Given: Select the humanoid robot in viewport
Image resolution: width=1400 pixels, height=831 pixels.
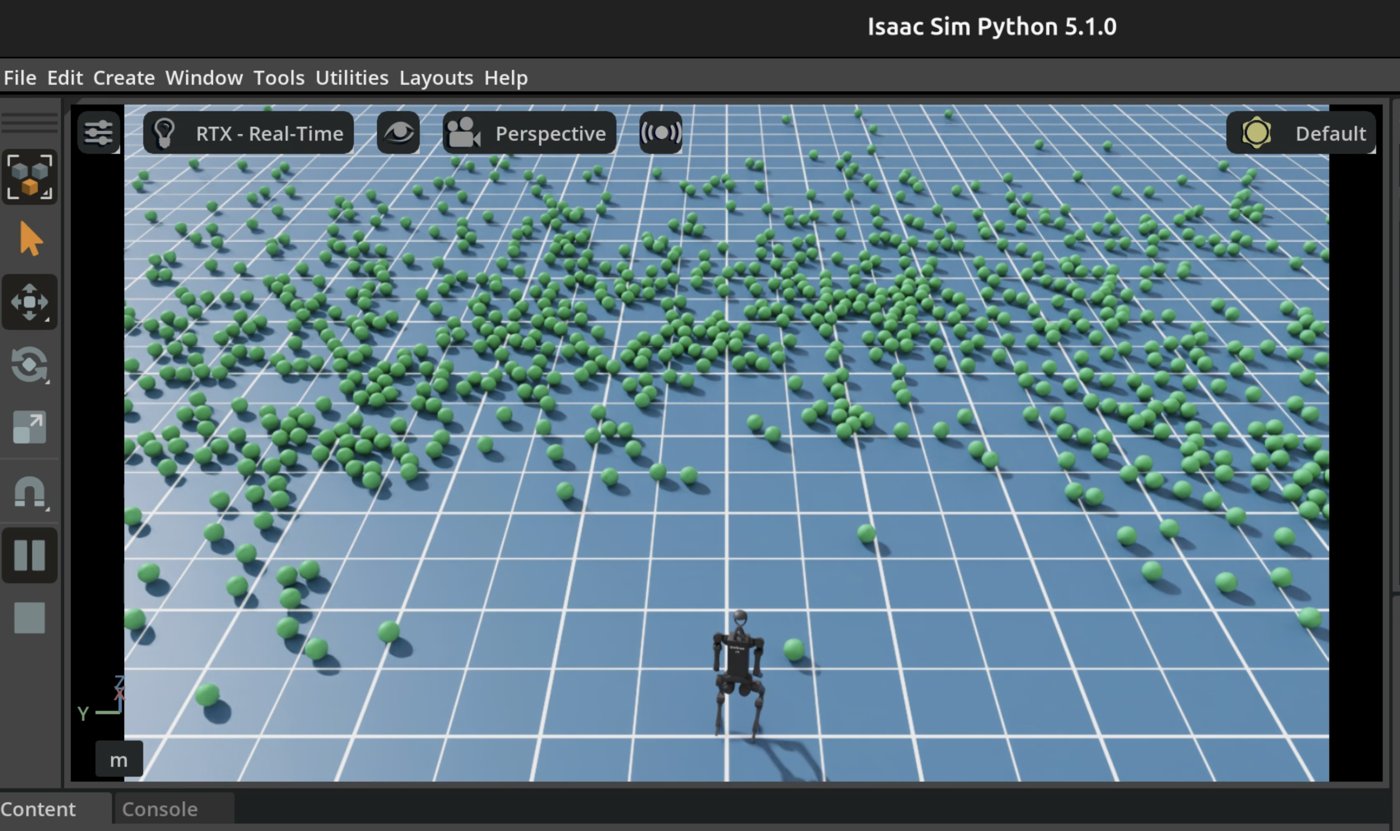Looking at the screenshot, I should click(738, 674).
